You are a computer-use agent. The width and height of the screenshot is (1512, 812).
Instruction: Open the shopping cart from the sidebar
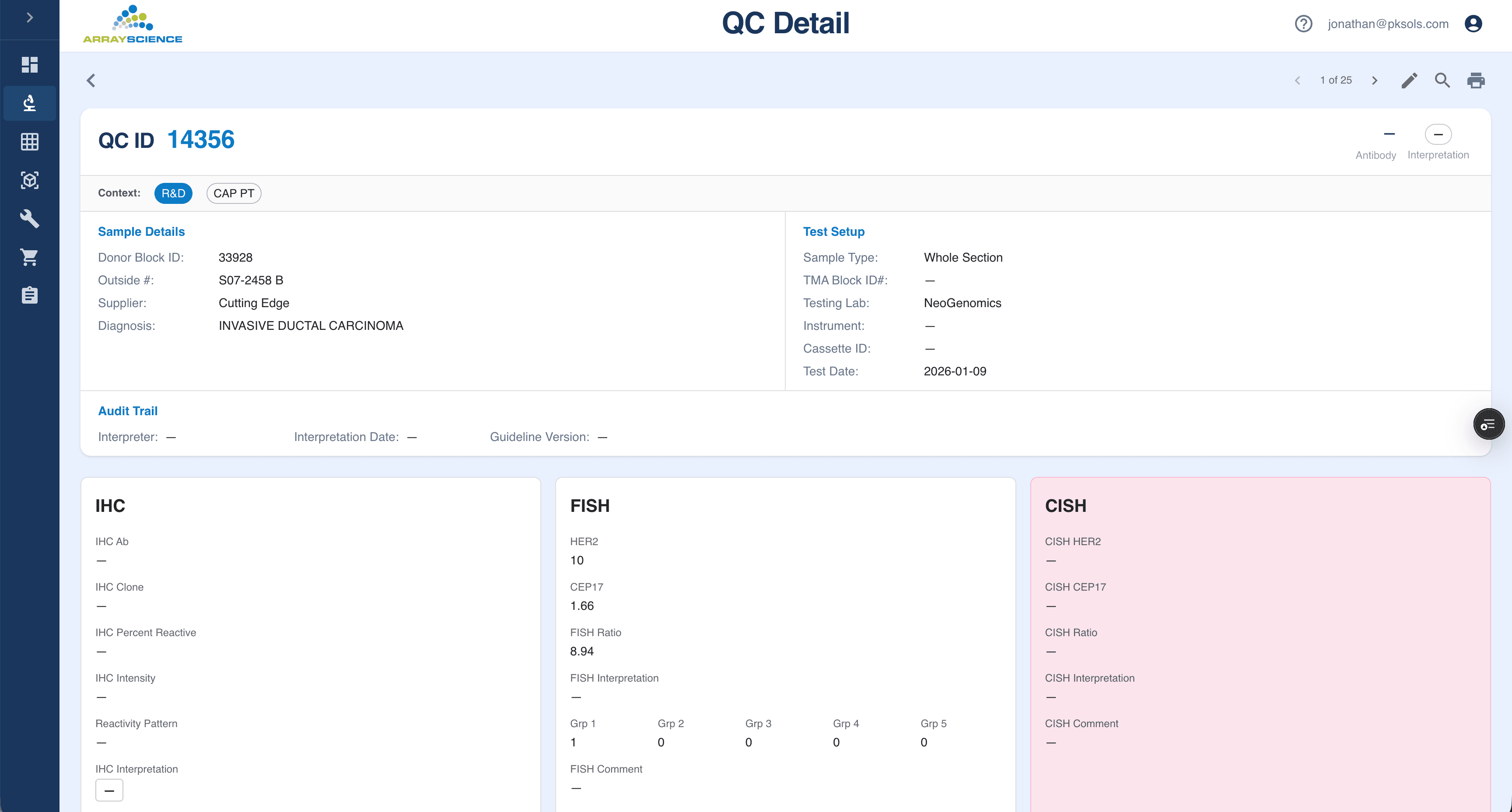coord(29,257)
